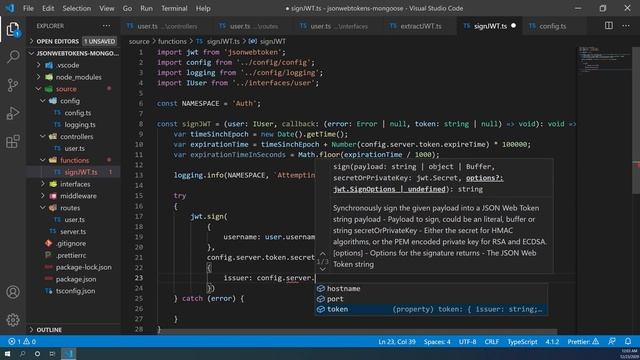Select hostname autocomplete suggestion
Viewport: 640px width, 360px height.
[x=431, y=289]
